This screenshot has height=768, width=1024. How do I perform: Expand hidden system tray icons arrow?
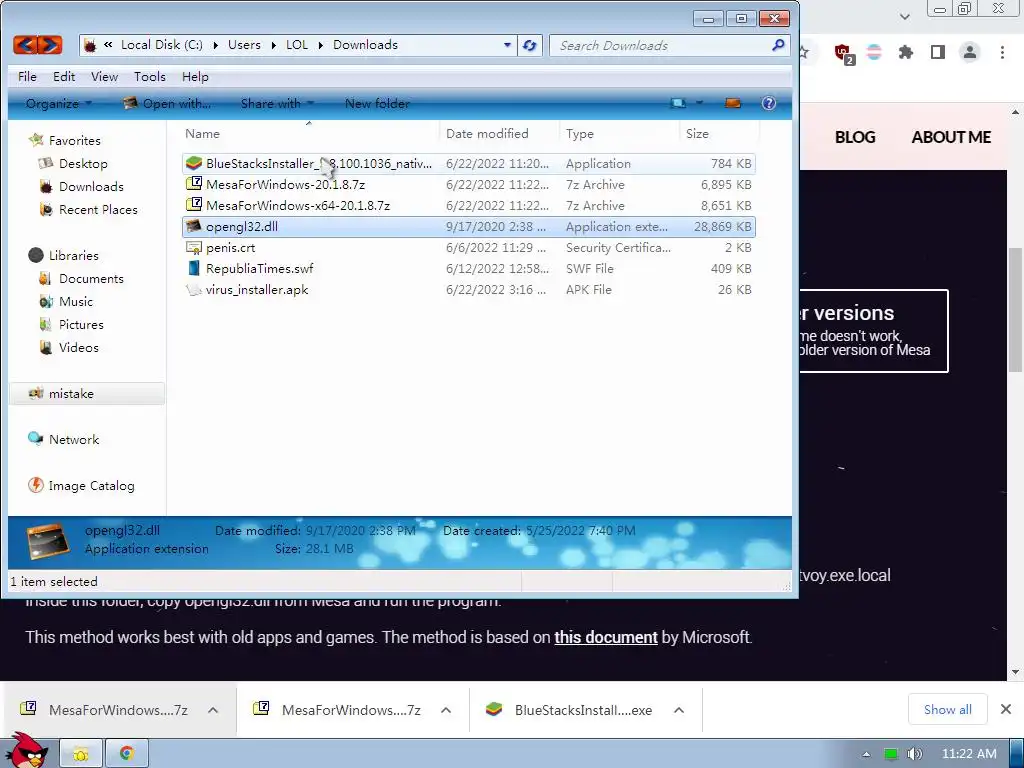(x=867, y=754)
